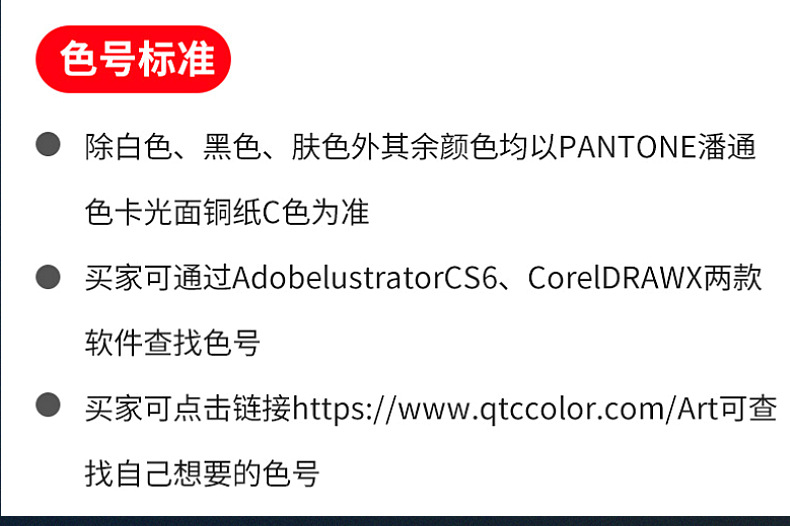Click the second gray bullet dot
Viewport: 790px width, 526px height.
[48, 277]
